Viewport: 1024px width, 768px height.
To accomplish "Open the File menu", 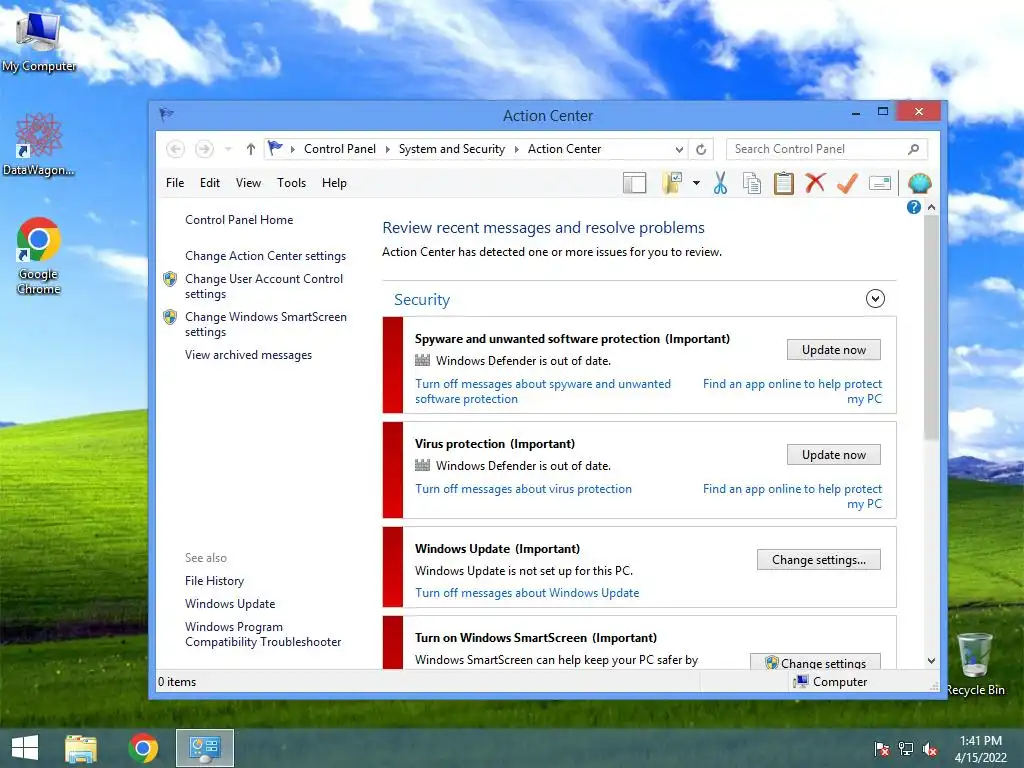I will click(x=175, y=183).
